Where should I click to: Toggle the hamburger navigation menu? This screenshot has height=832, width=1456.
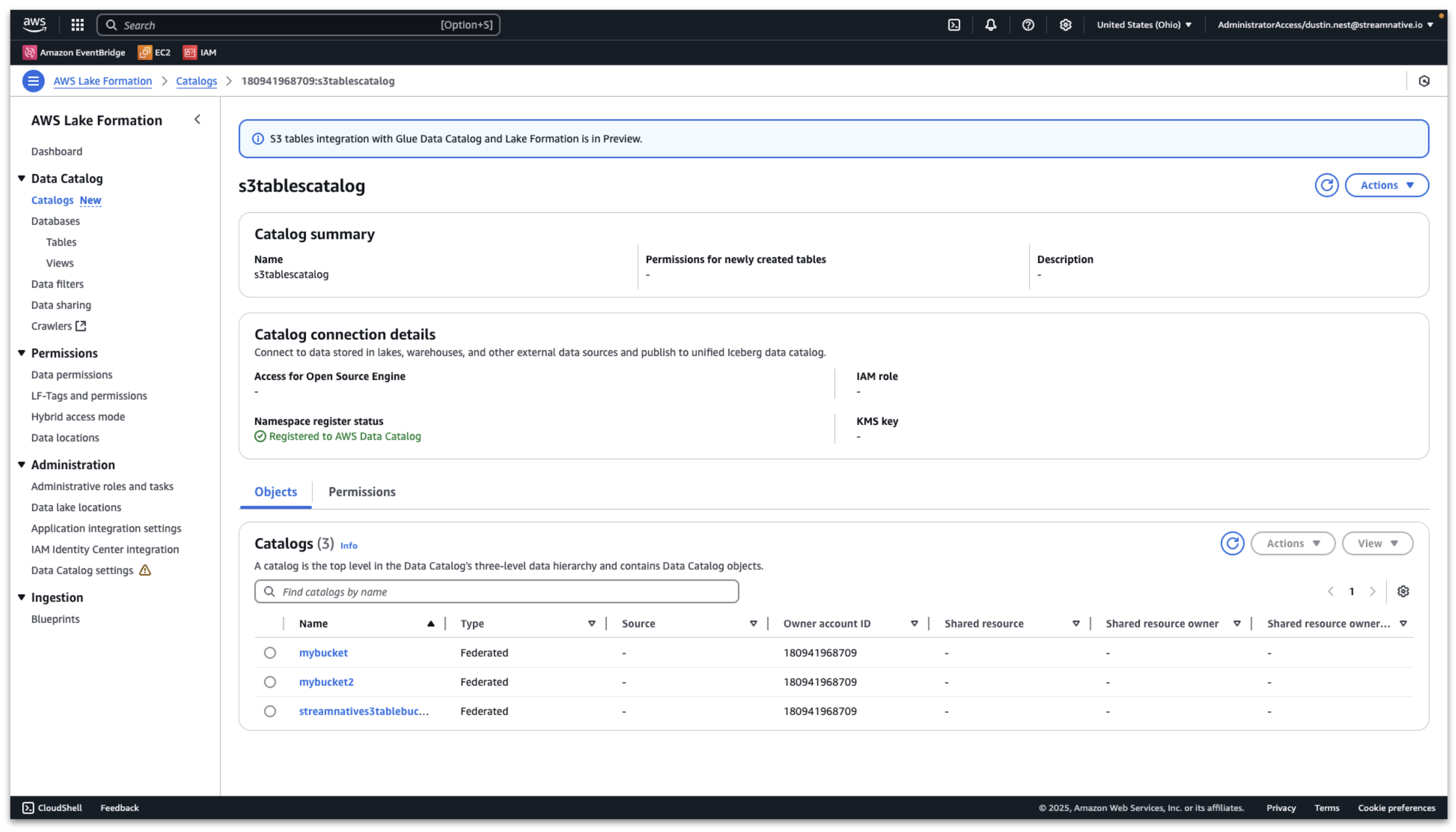coord(33,80)
